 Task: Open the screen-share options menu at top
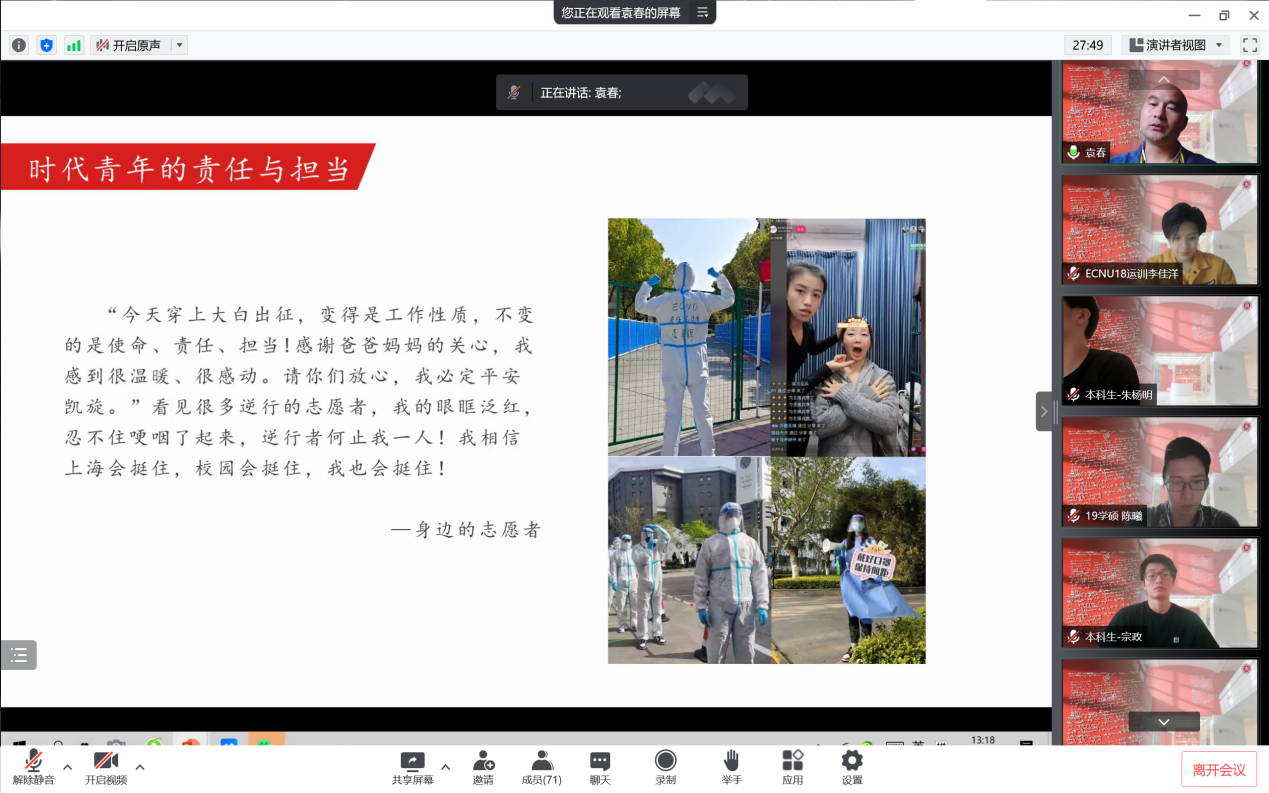pos(702,13)
